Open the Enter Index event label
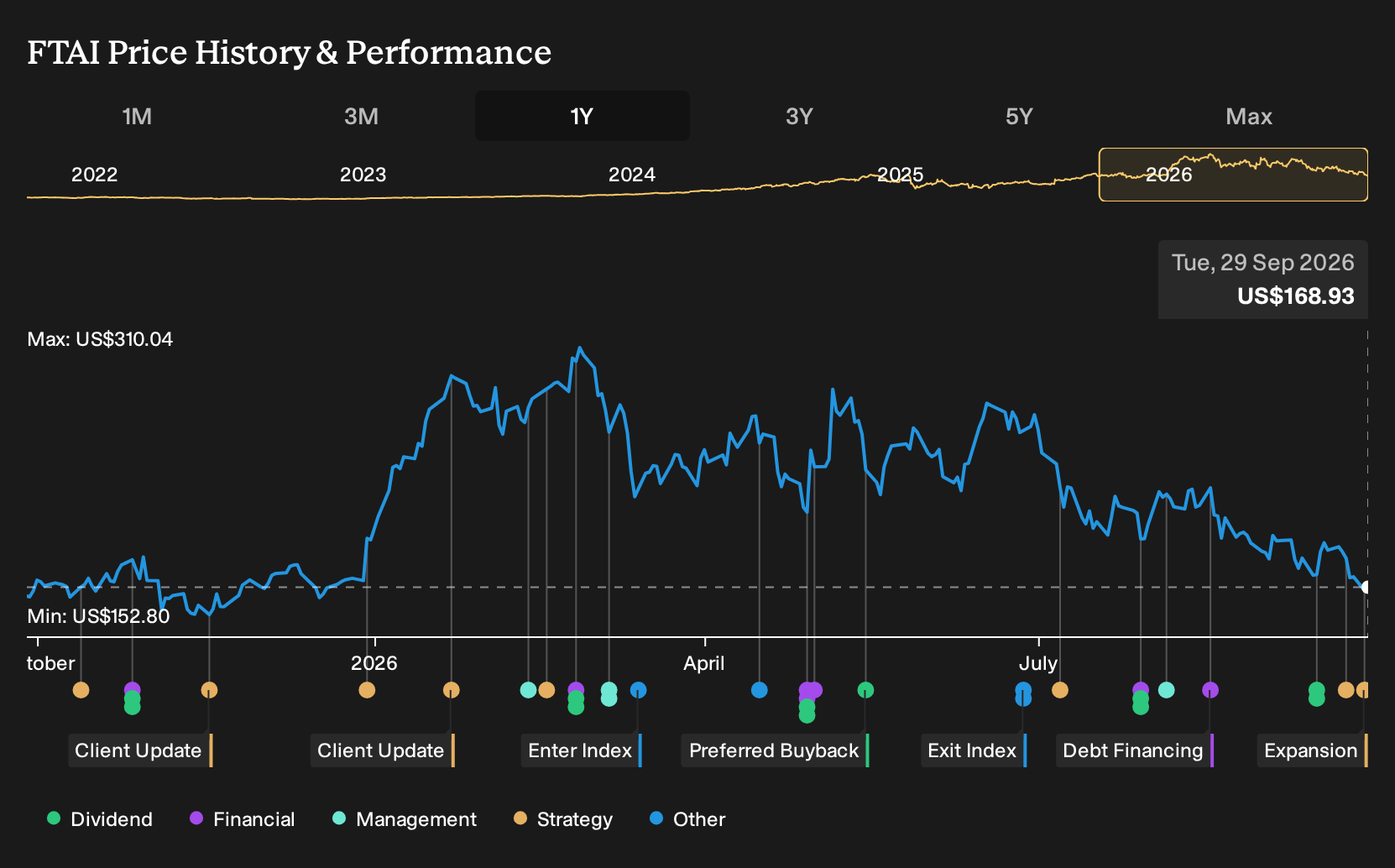The height and width of the screenshot is (868, 1395). pos(581,750)
